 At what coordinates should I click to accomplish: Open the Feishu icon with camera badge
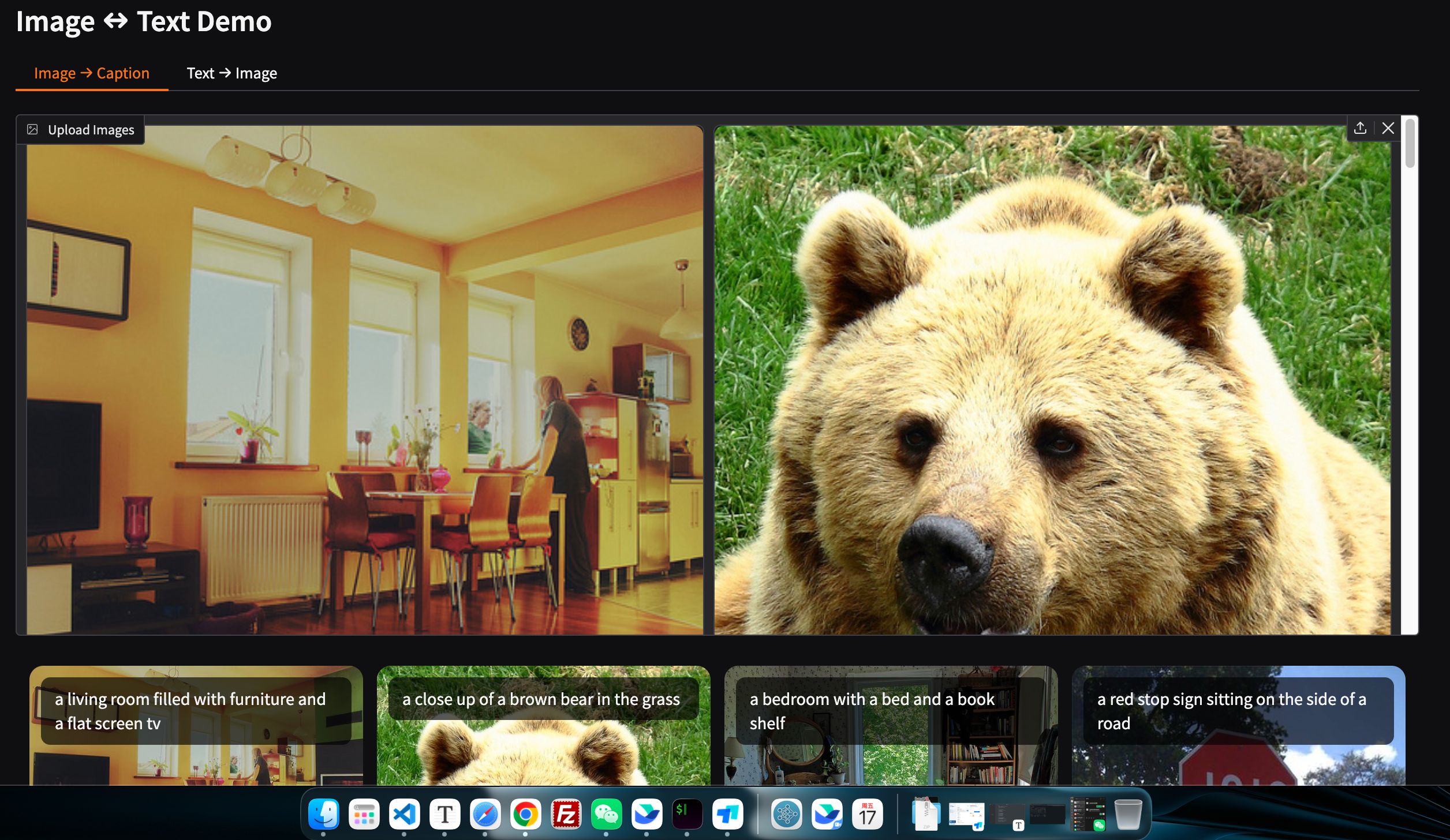coord(827,814)
